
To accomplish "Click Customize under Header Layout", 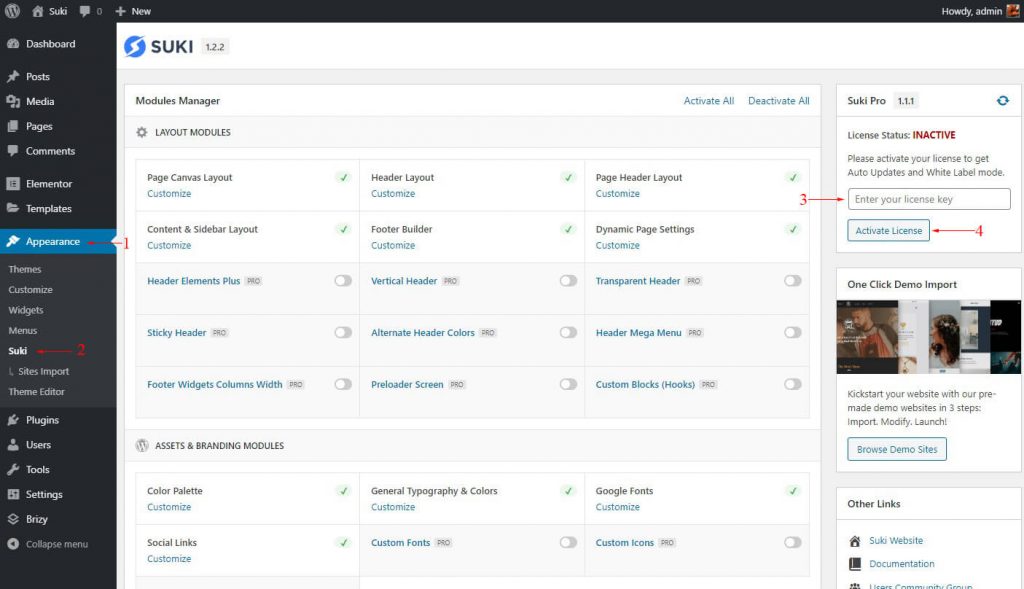I will point(393,193).
